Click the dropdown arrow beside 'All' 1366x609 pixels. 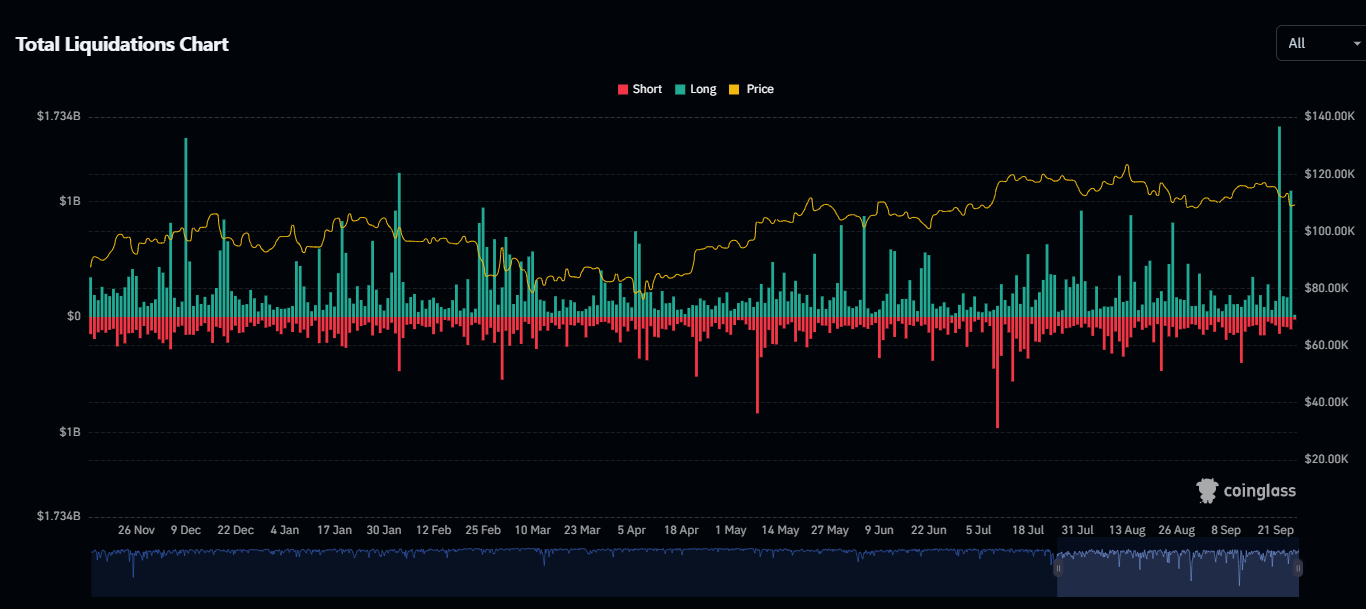coord(1356,44)
